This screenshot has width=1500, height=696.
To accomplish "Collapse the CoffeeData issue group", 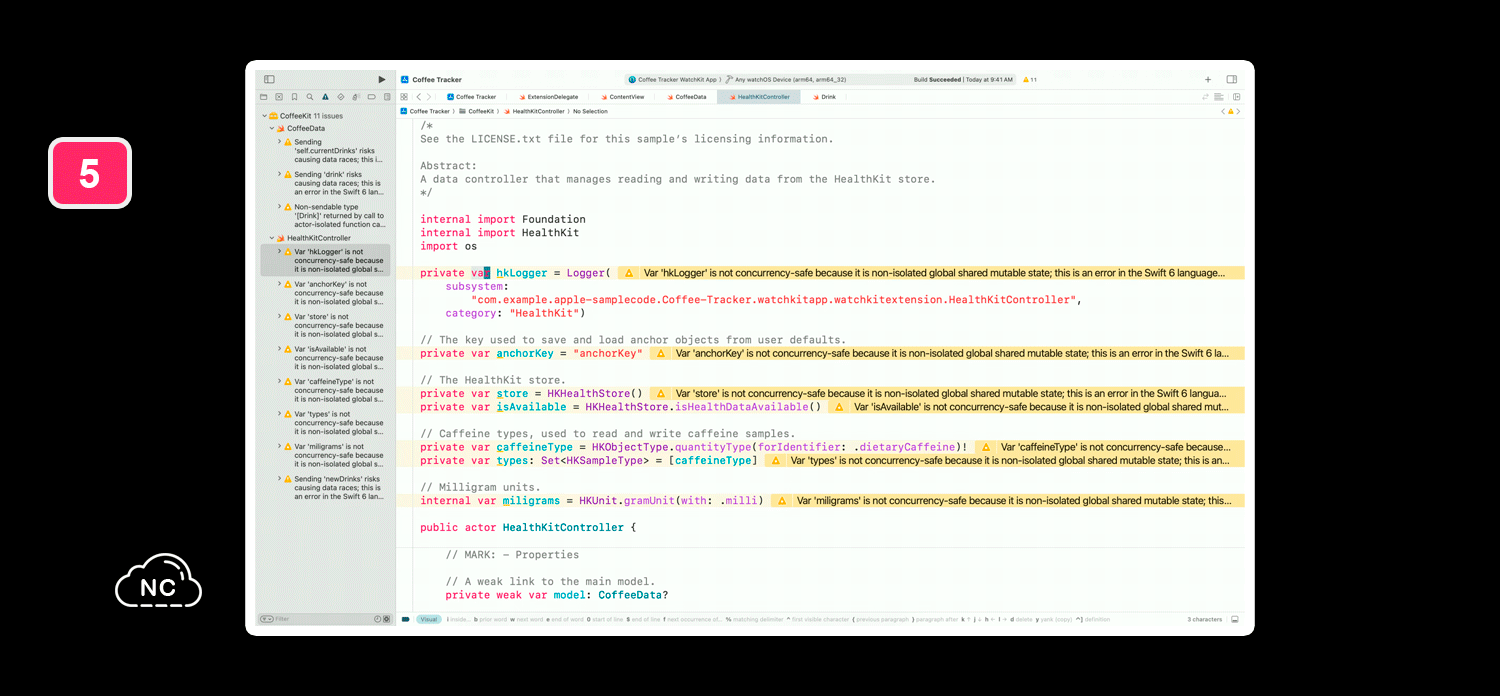I will pos(271,128).
